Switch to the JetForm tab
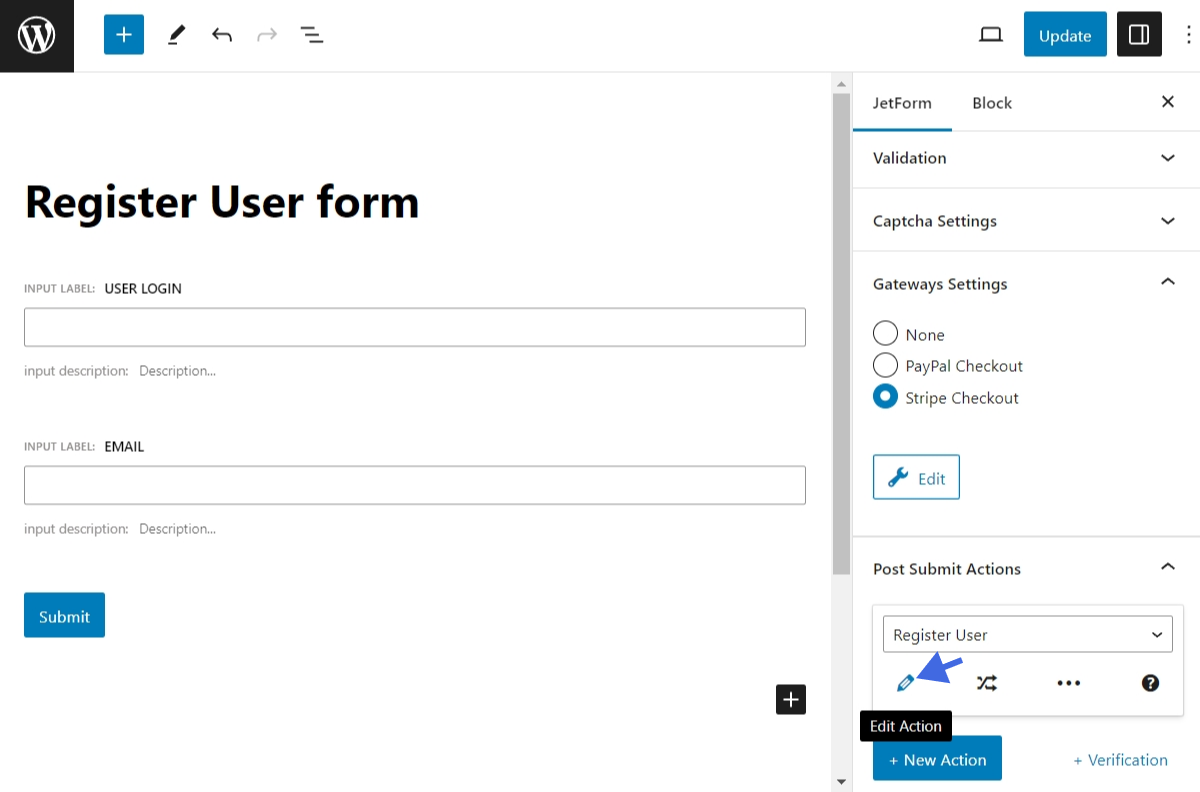Viewport: 1200px width, 792px height. tap(902, 102)
